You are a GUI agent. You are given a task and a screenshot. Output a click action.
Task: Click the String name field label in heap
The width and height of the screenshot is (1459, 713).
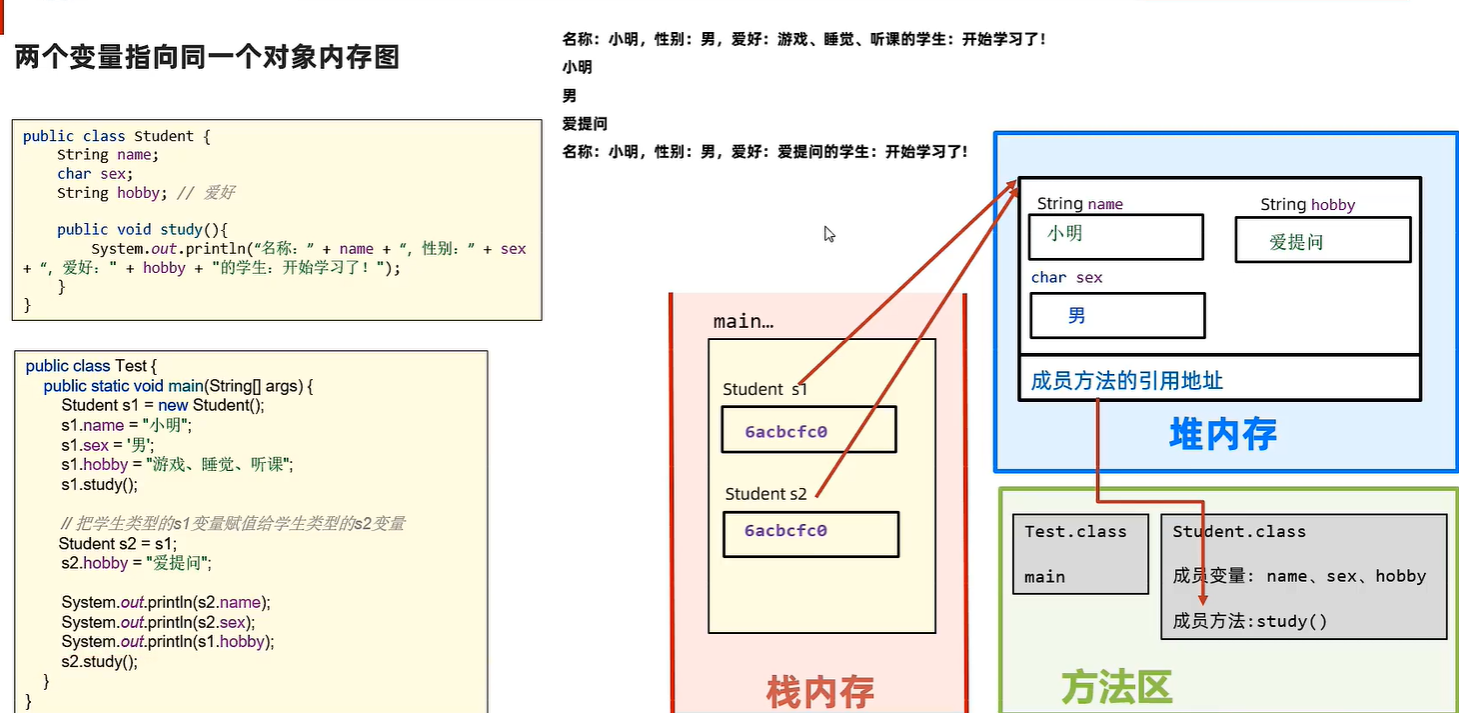1080,204
